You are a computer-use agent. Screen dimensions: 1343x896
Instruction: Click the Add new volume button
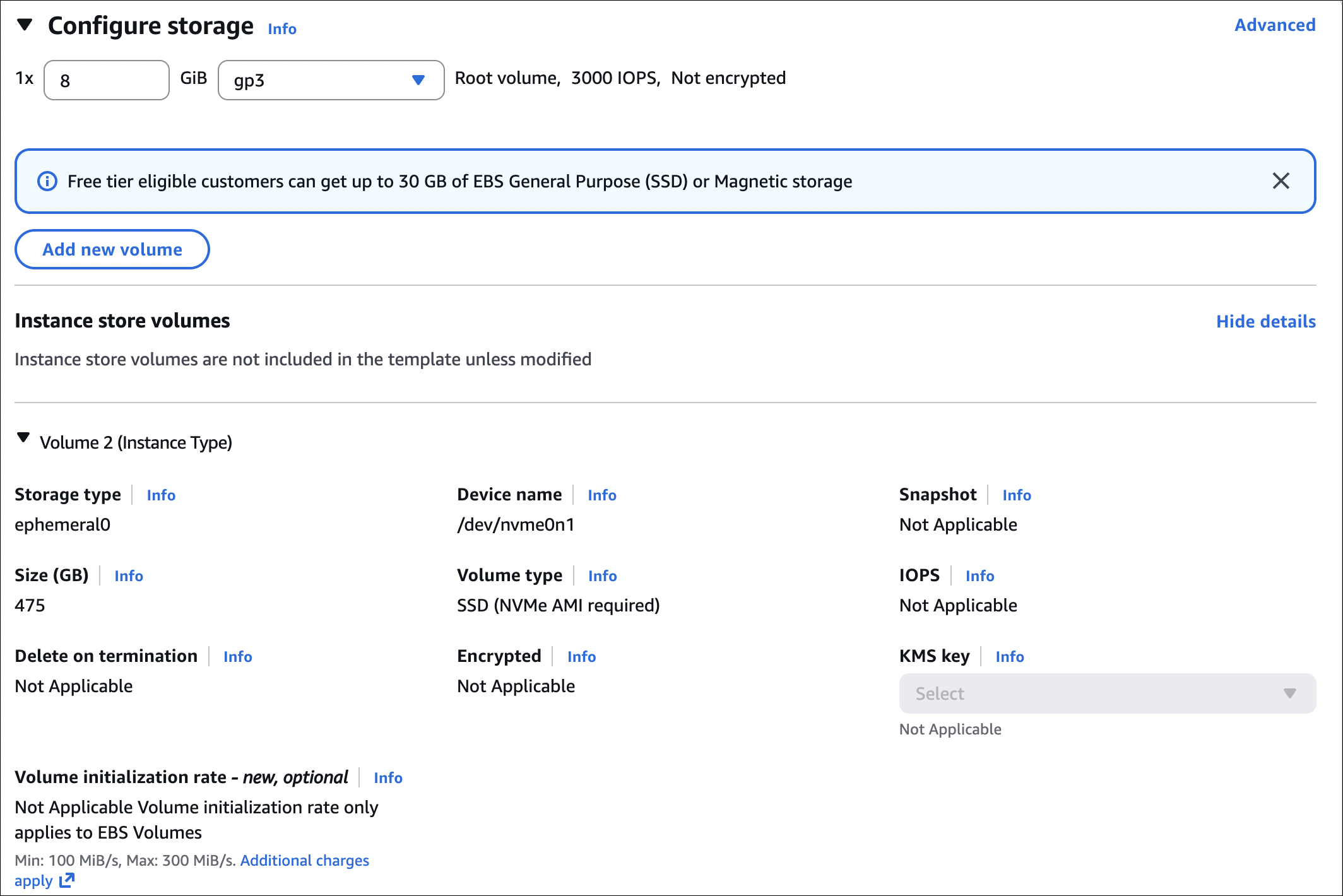[x=112, y=249]
